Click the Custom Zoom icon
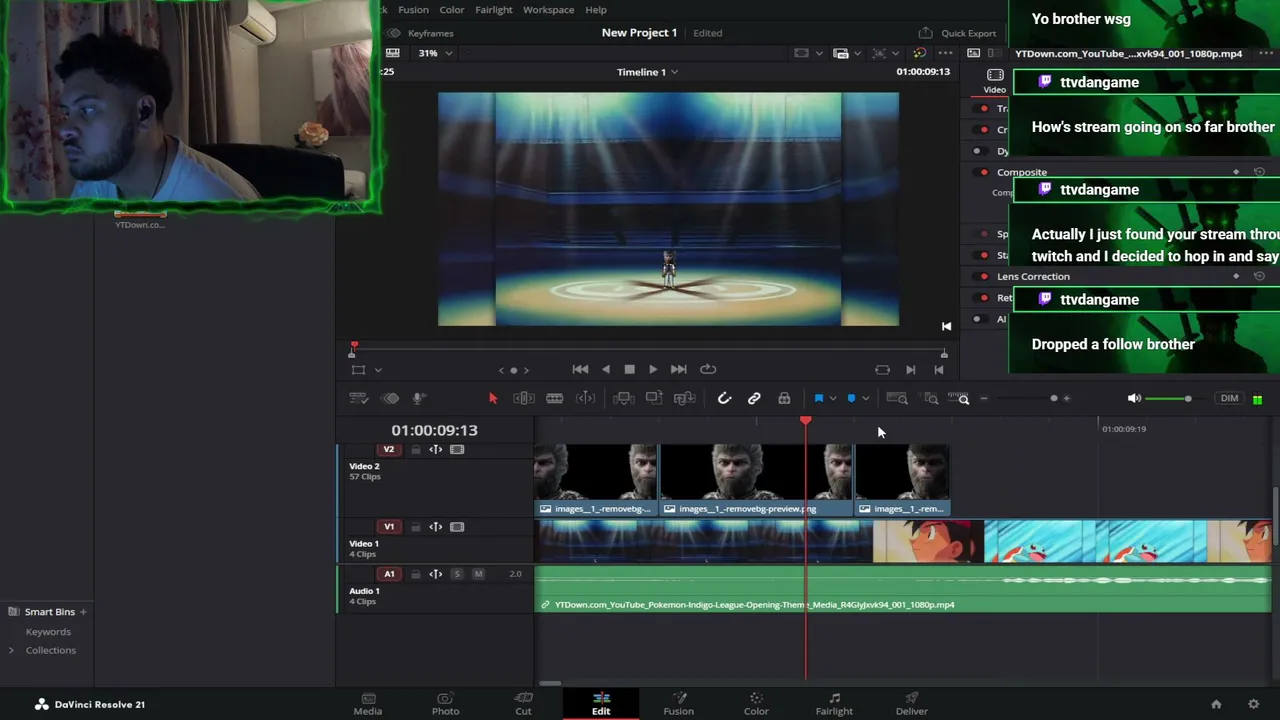Image resolution: width=1280 pixels, height=720 pixels. (960, 398)
